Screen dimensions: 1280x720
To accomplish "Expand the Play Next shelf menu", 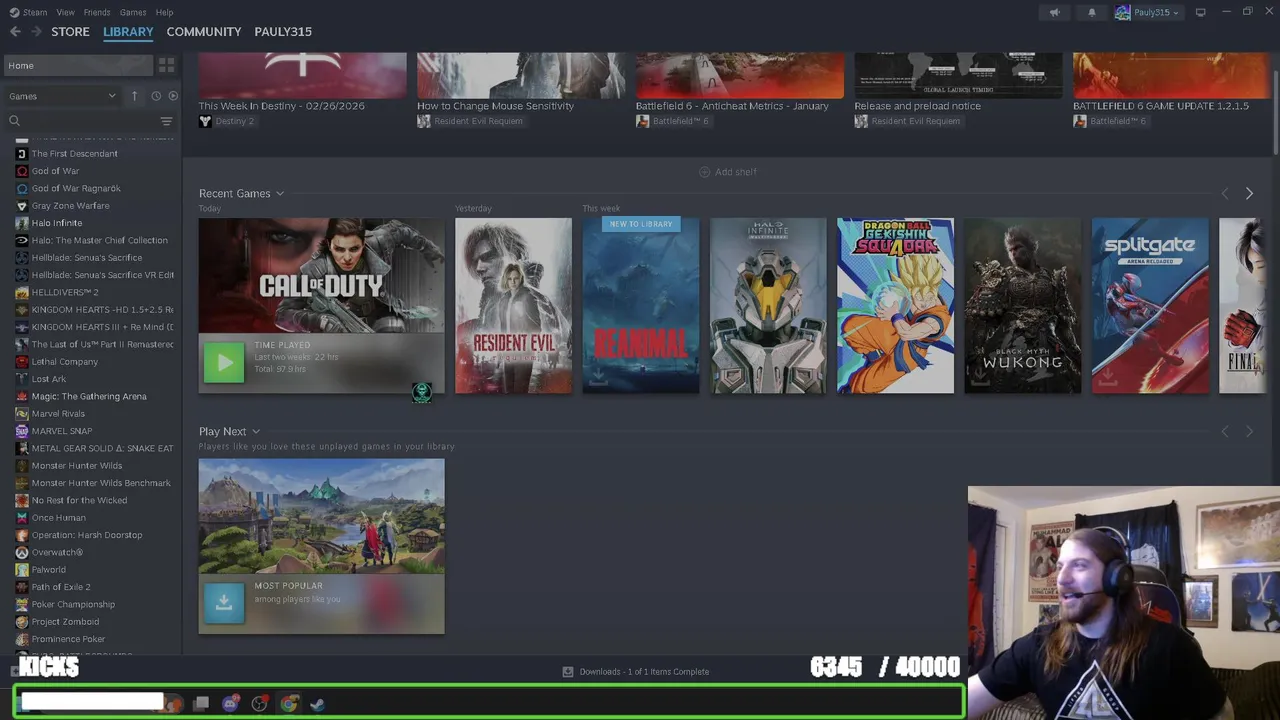I will pyautogui.click(x=256, y=432).
